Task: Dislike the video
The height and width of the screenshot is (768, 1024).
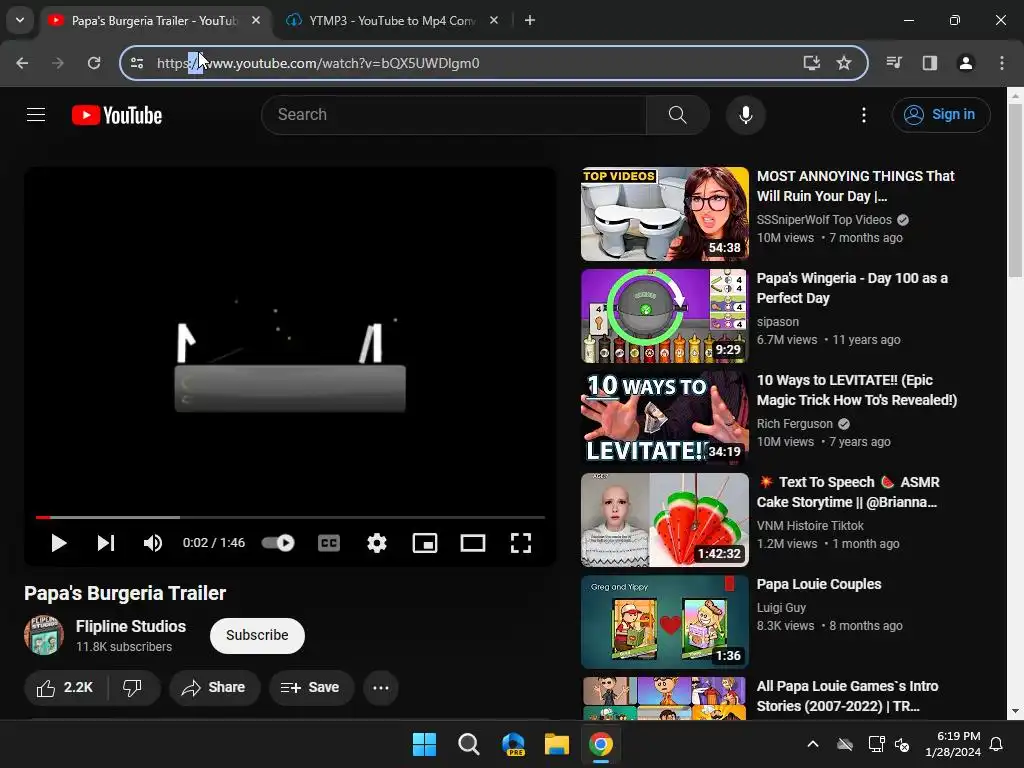Action: (x=133, y=688)
